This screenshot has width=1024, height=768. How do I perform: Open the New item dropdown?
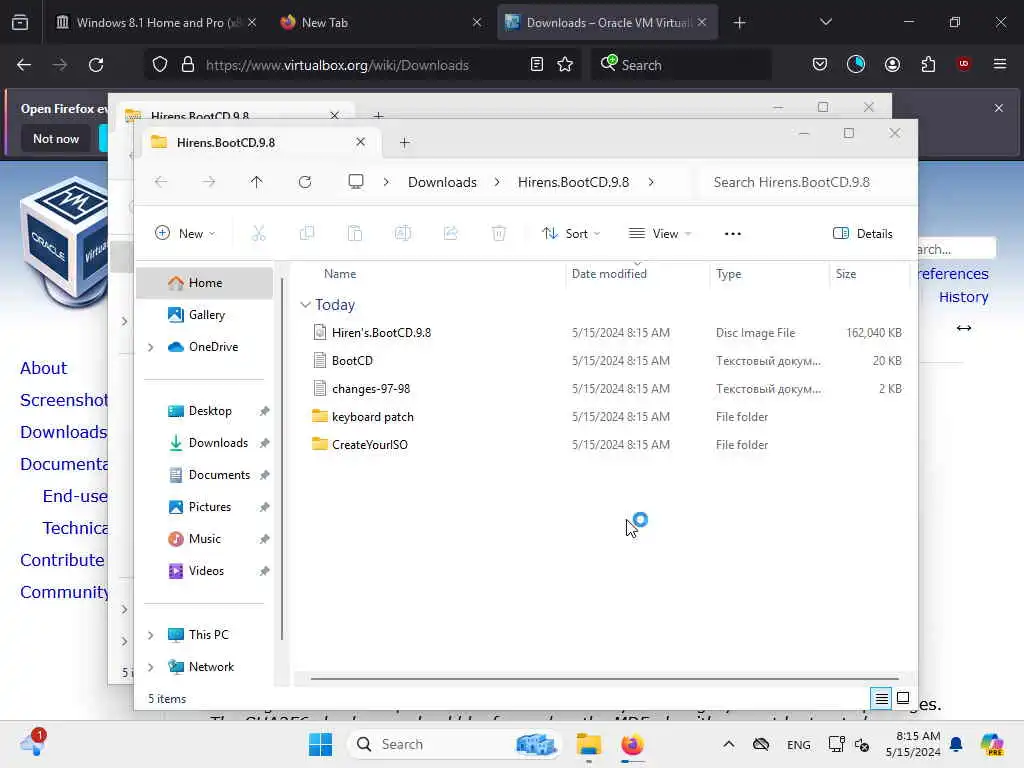(185, 233)
